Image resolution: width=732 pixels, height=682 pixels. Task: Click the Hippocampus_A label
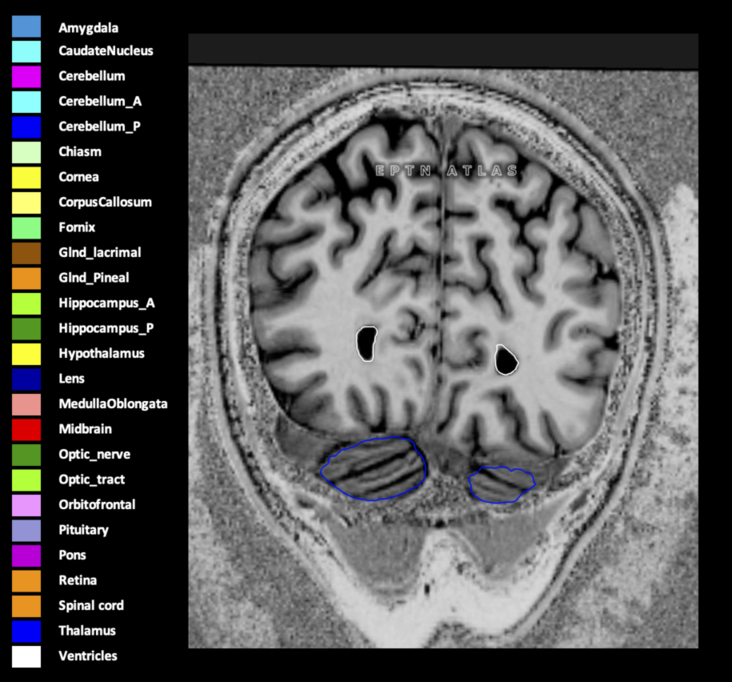point(106,303)
